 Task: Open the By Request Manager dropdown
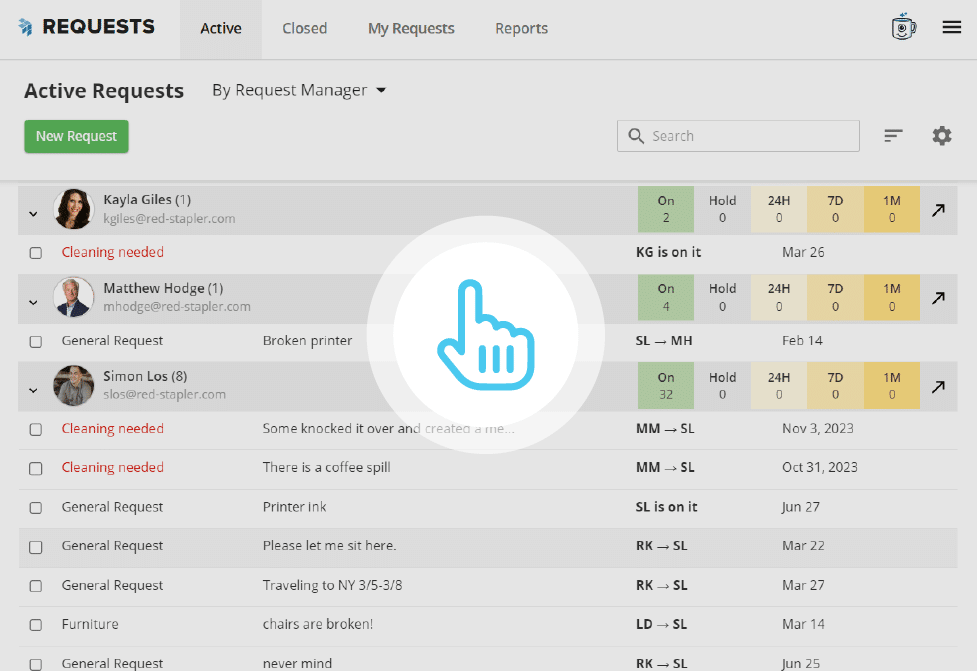298,90
